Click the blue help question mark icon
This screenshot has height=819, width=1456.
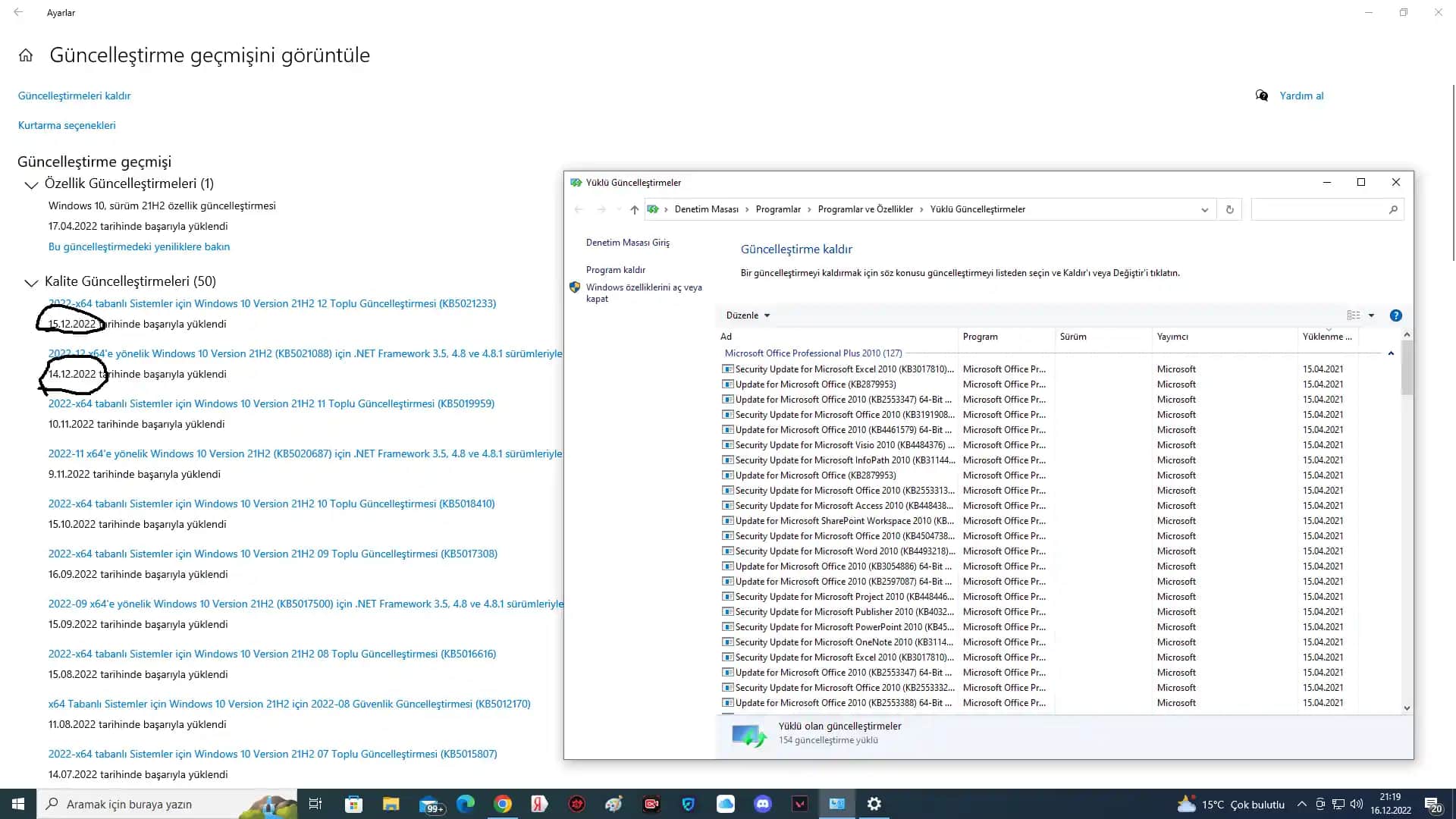[x=1395, y=315]
